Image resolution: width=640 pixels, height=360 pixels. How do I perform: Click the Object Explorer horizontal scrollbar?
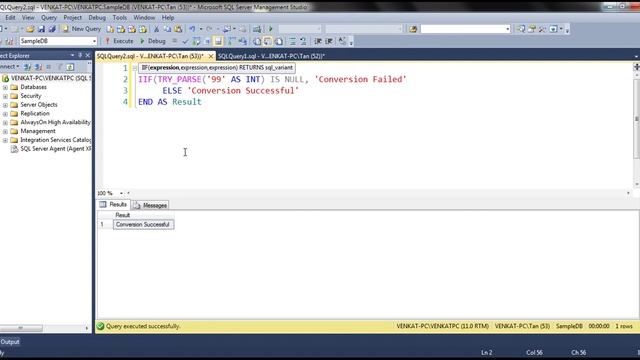pyautogui.click(x=21, y=328)
